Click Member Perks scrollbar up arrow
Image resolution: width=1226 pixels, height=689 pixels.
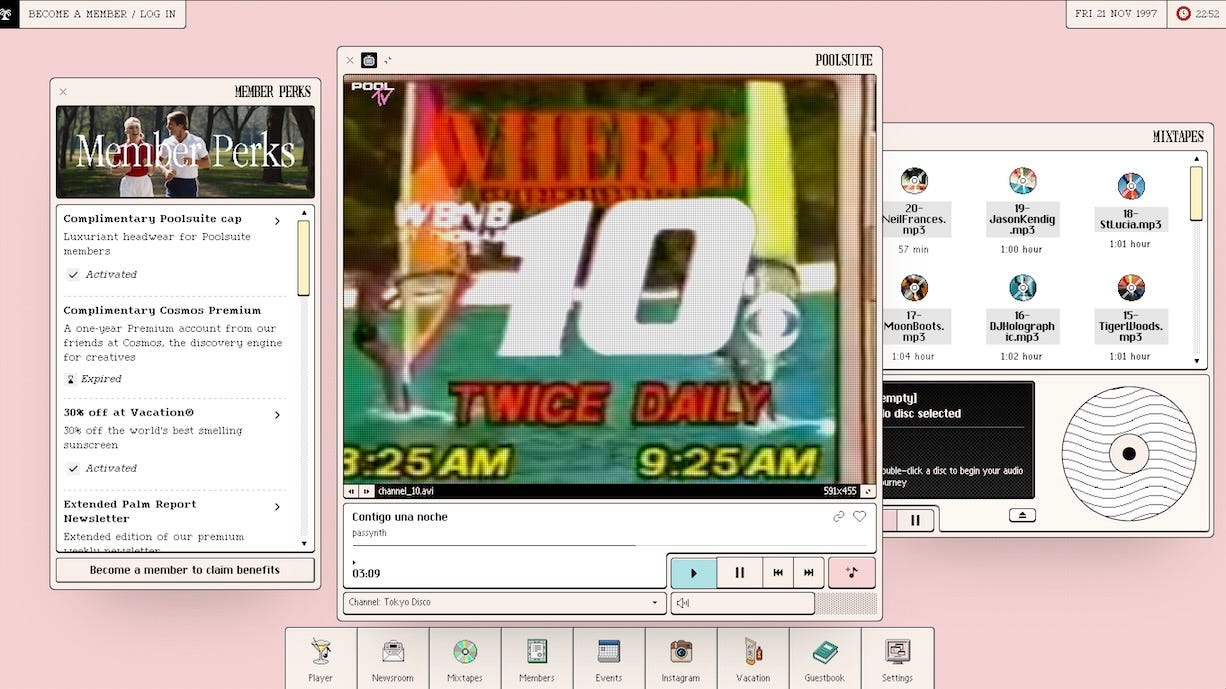[x=304, y=212]
